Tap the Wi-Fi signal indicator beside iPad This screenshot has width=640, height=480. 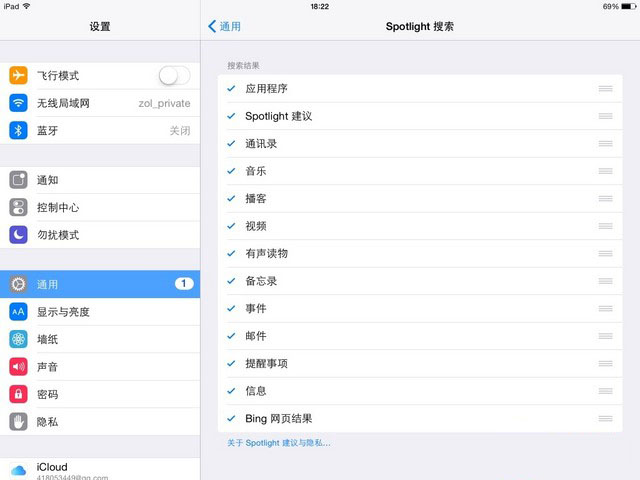(x=27, y=6)
